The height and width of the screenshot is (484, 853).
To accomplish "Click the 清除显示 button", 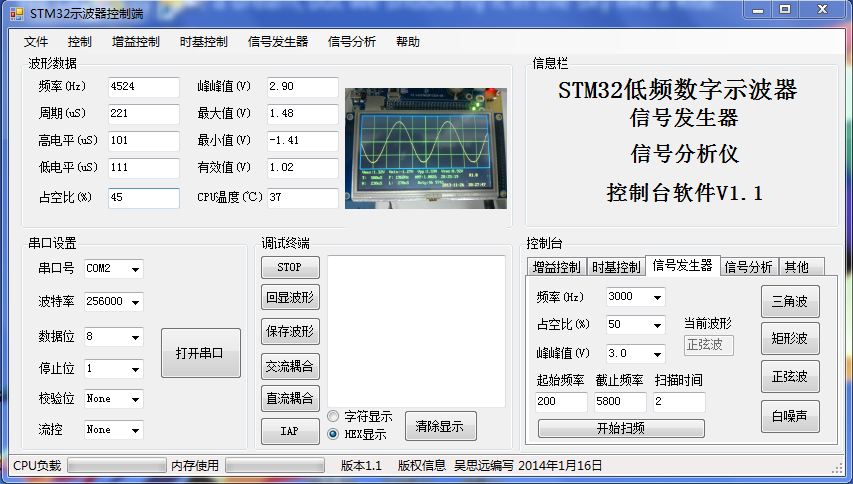I will click(x=441, y=426).
